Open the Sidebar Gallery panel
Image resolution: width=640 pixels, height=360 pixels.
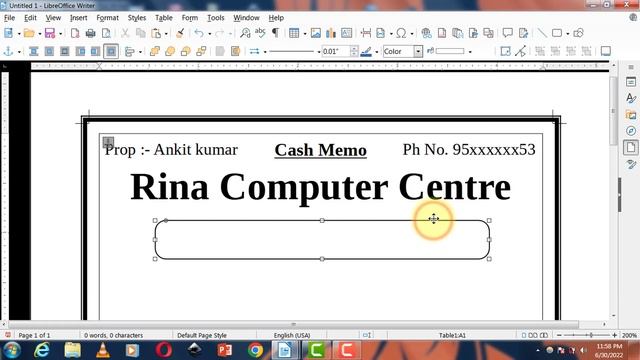tap(631, 115)
